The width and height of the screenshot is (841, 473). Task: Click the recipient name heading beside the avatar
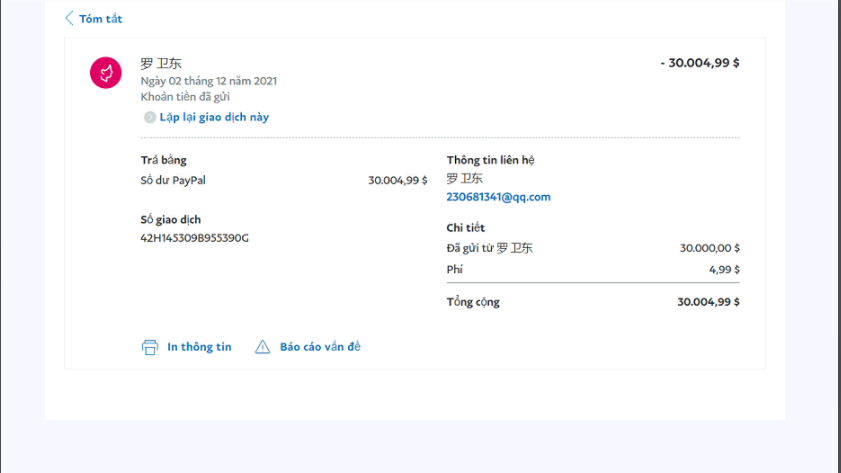point(161,64)
